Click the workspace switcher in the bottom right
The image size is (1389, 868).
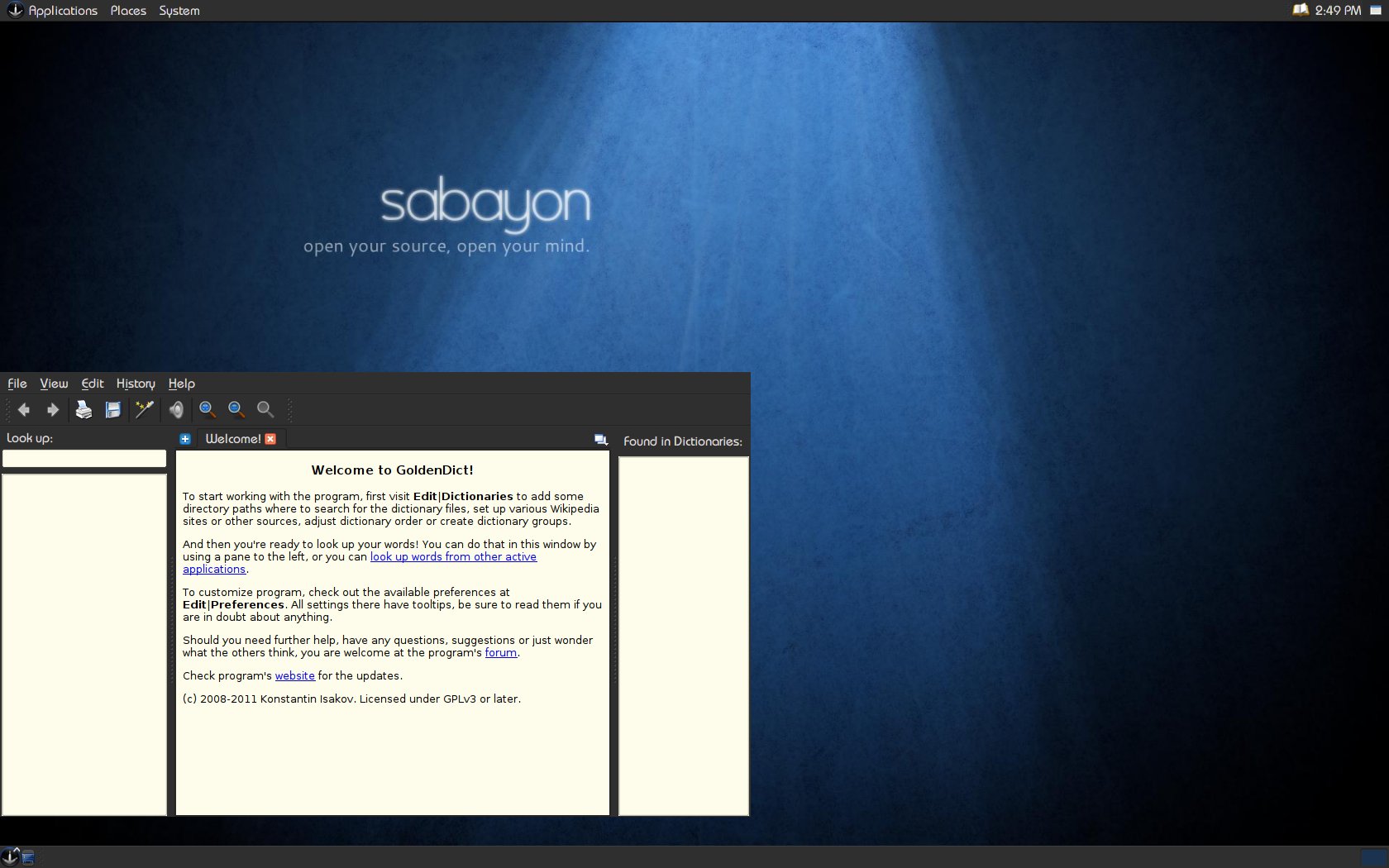1373,857
